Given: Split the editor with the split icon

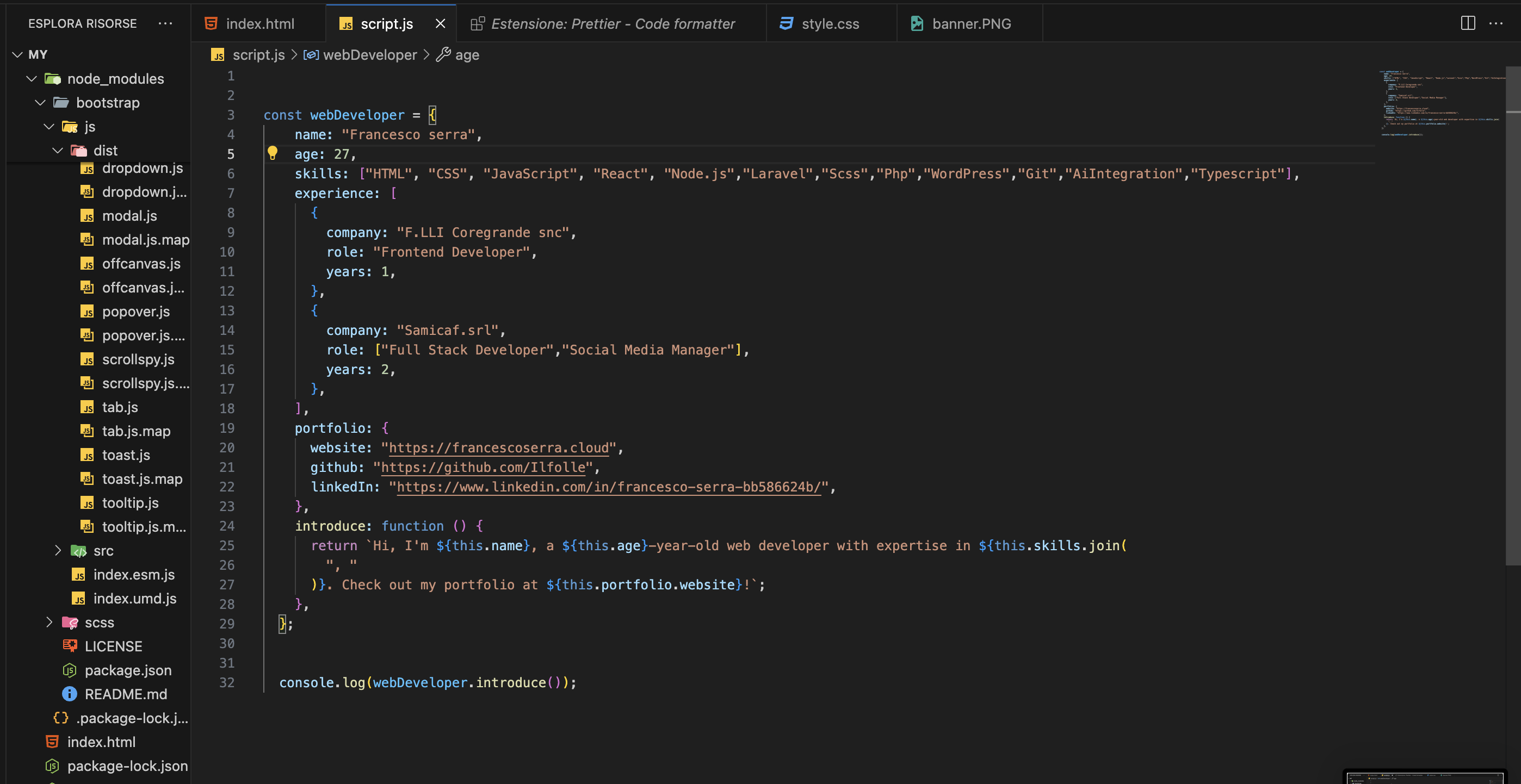Looking at the screenshot, I should (1468, 23).
